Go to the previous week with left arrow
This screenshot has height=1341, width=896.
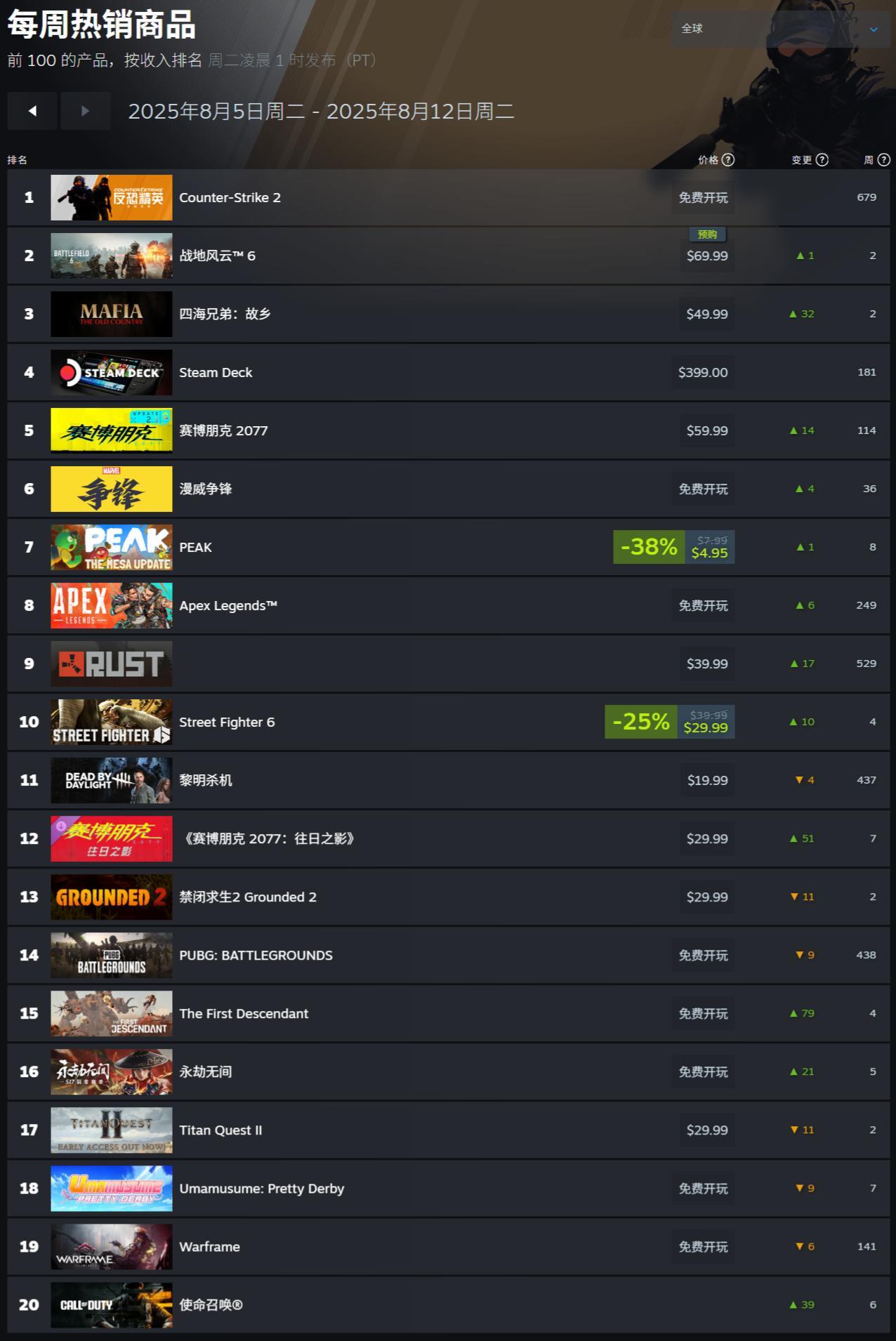(x=32, y=111)
